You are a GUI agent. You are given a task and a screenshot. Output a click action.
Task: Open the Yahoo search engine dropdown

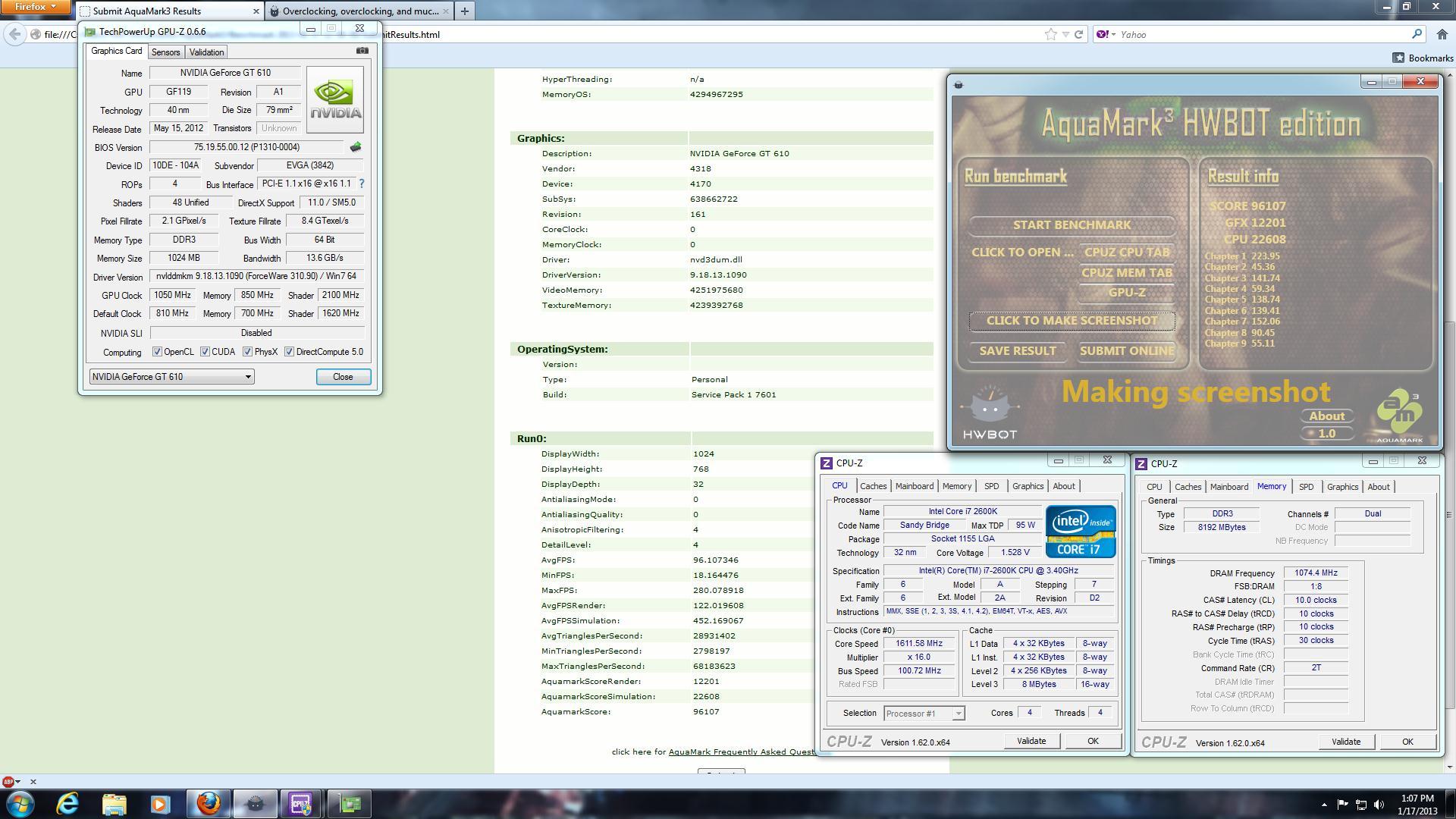(x=1106, y=34)
